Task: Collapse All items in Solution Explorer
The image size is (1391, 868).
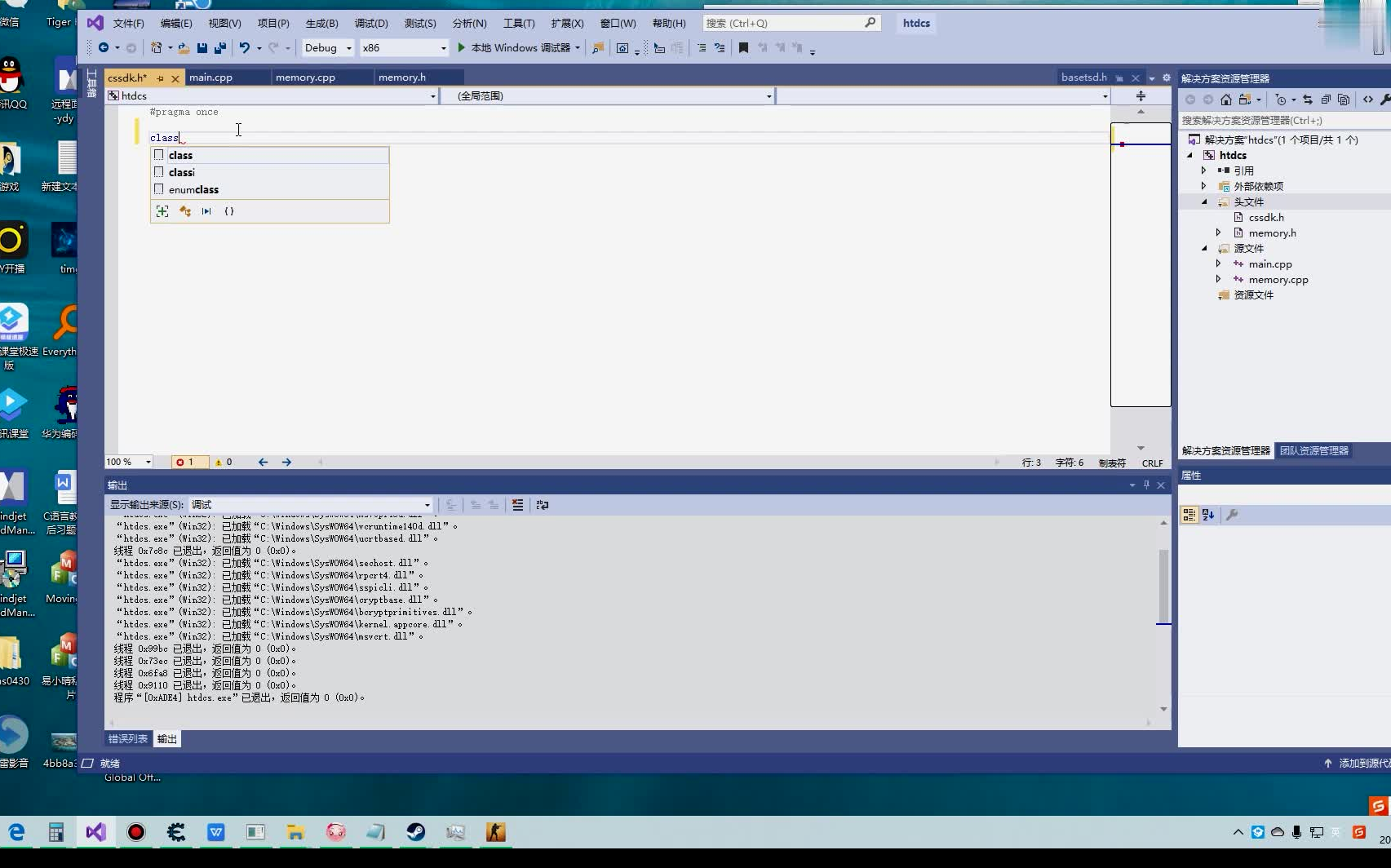Action: [1326, 99]
